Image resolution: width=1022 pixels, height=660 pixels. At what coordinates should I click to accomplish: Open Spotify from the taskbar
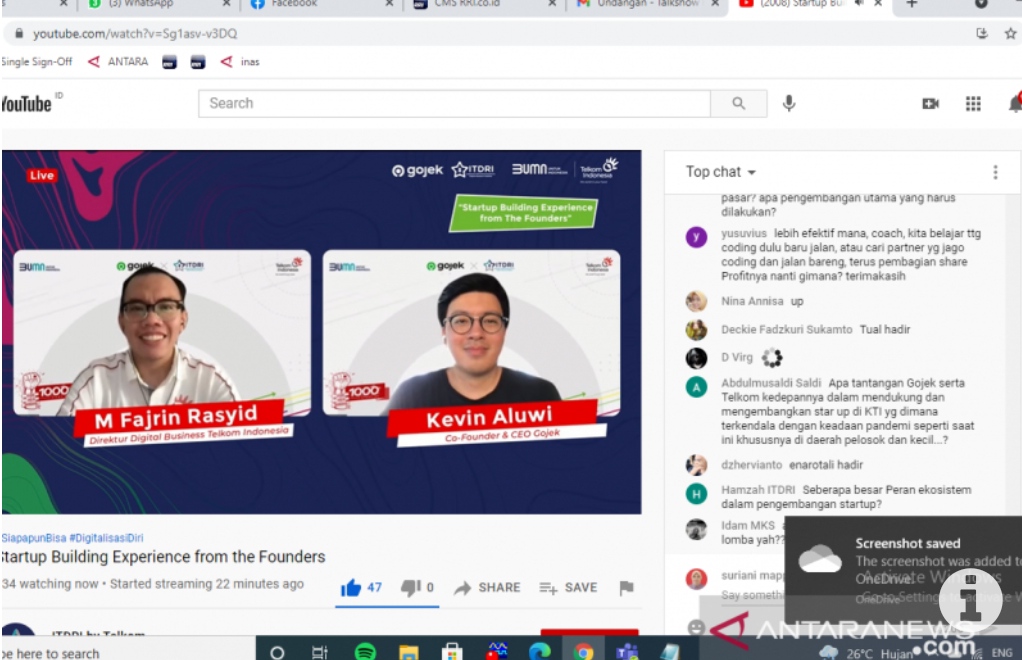pos(365,651)
